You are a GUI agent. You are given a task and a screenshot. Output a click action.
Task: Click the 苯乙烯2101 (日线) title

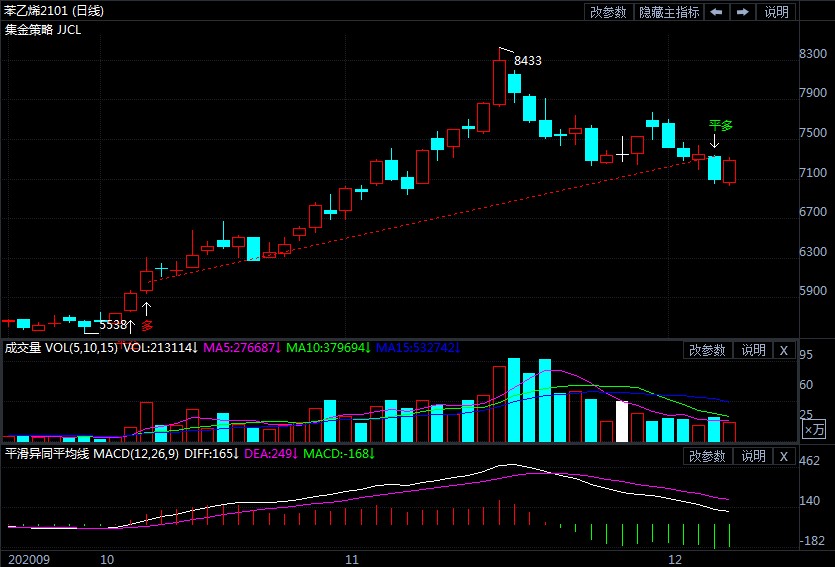(x=54, y=11)
